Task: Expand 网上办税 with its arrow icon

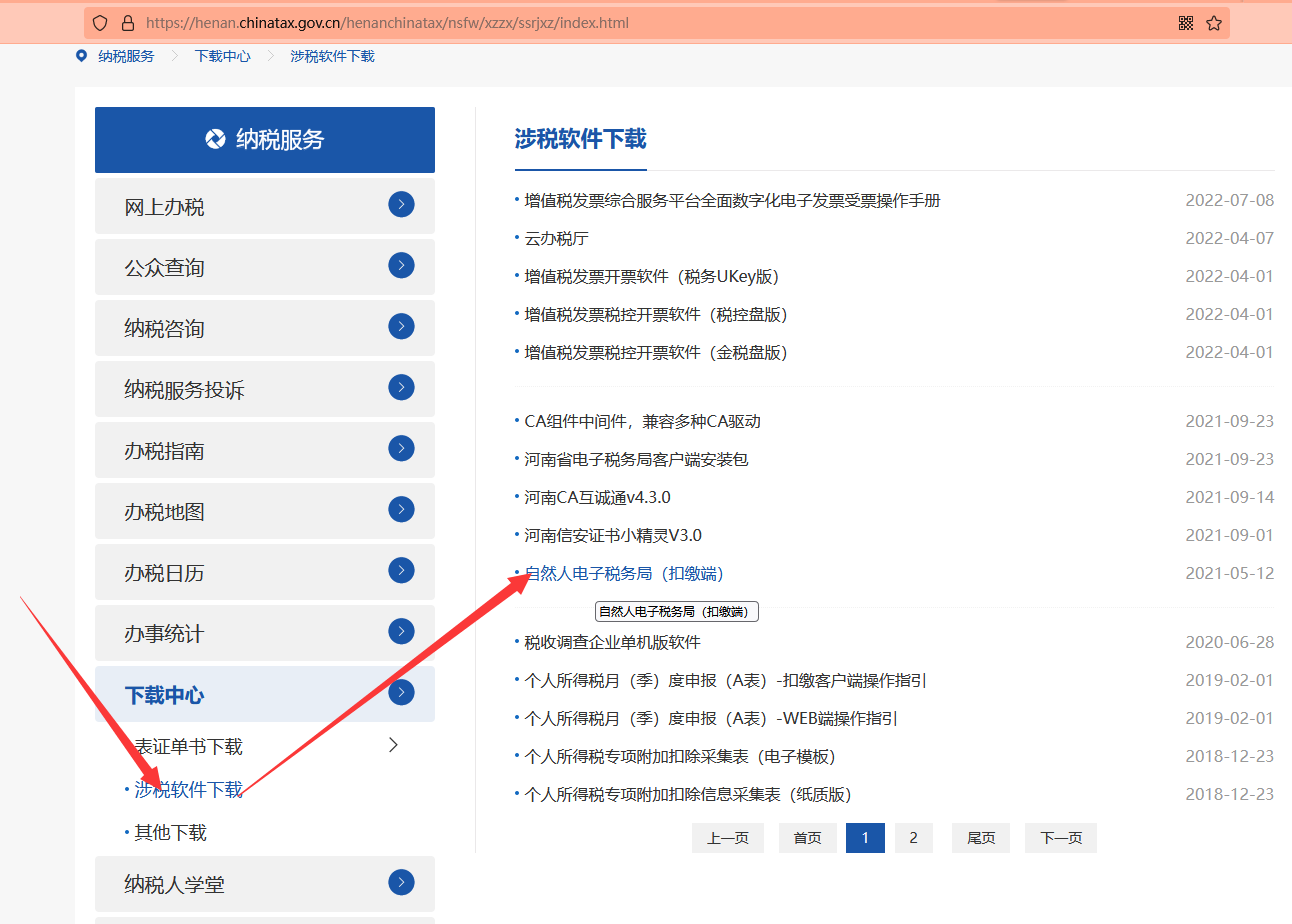Action: click(401, 205)
